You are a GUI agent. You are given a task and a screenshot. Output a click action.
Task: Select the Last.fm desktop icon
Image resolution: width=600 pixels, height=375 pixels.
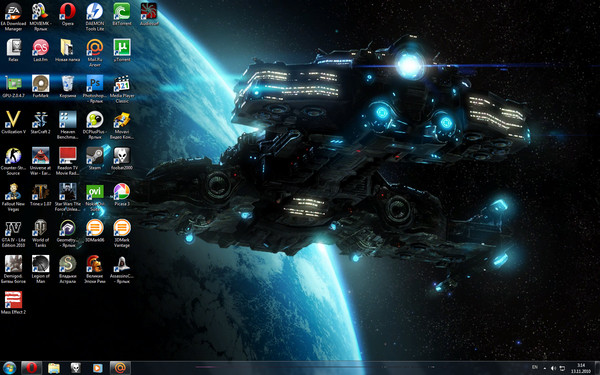point(40,50)
